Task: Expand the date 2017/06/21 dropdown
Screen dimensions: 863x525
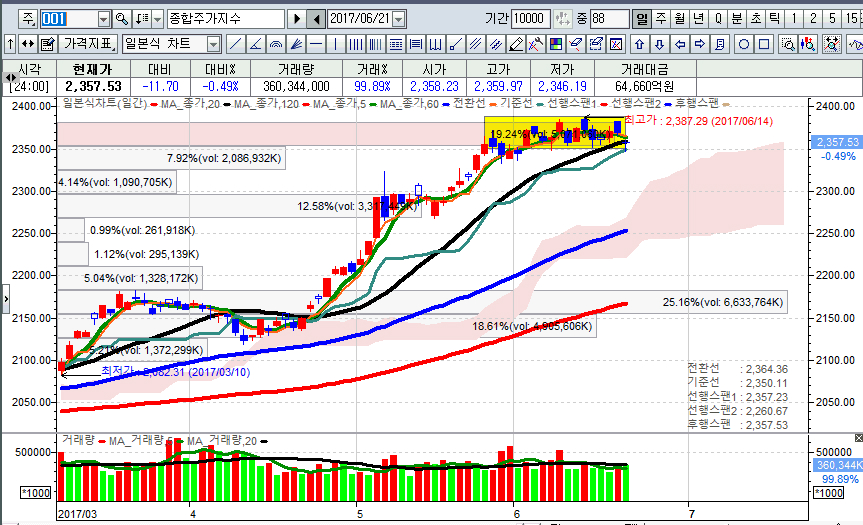Action: [x=399, y=19]
